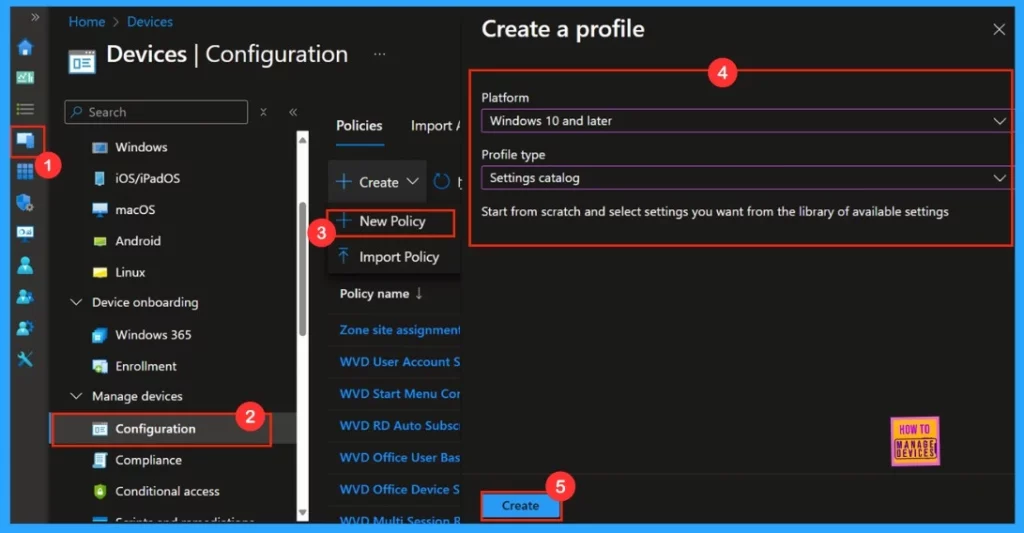The image size is (1024, 533).
Task: Click Home breadcrumb link
Action: point(87,22)
